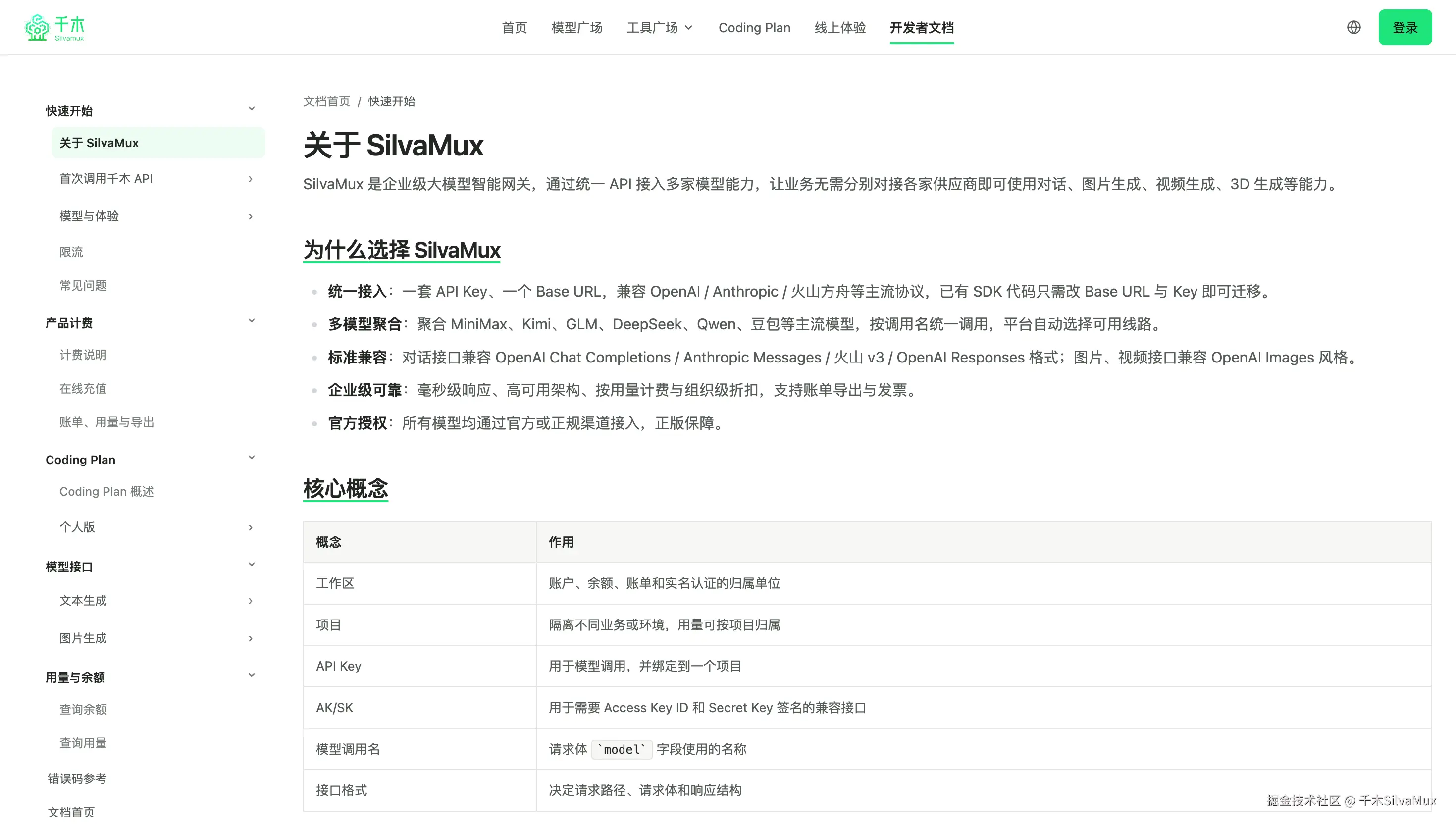
Task: Open 模型广场 in top navigation
Action: pyautogui.click(x=577, y=27)
